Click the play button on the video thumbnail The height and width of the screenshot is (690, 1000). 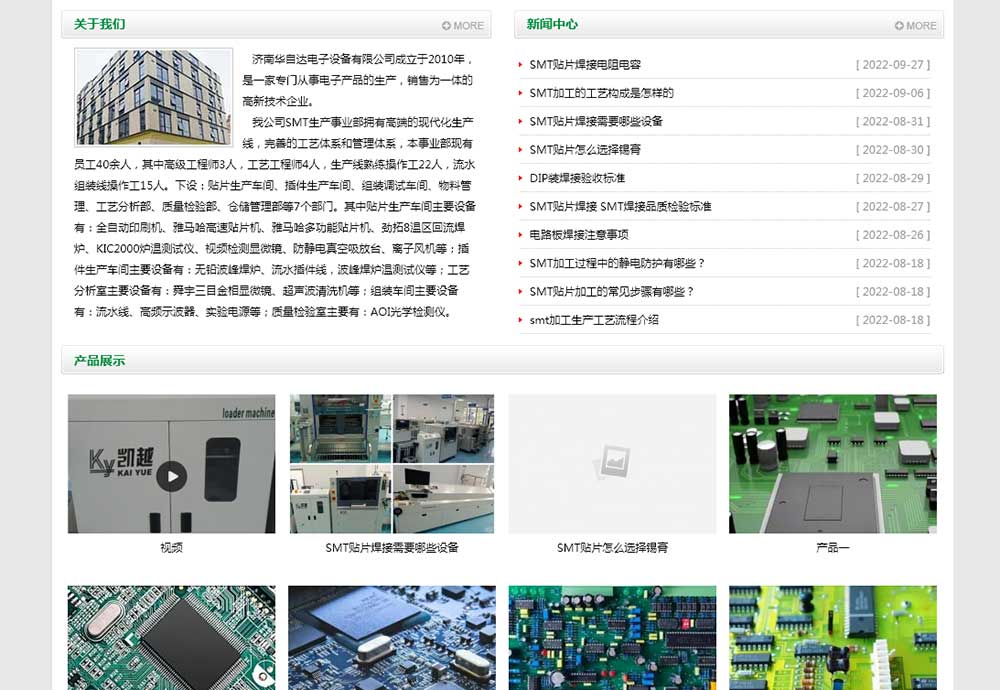point(172,476)
